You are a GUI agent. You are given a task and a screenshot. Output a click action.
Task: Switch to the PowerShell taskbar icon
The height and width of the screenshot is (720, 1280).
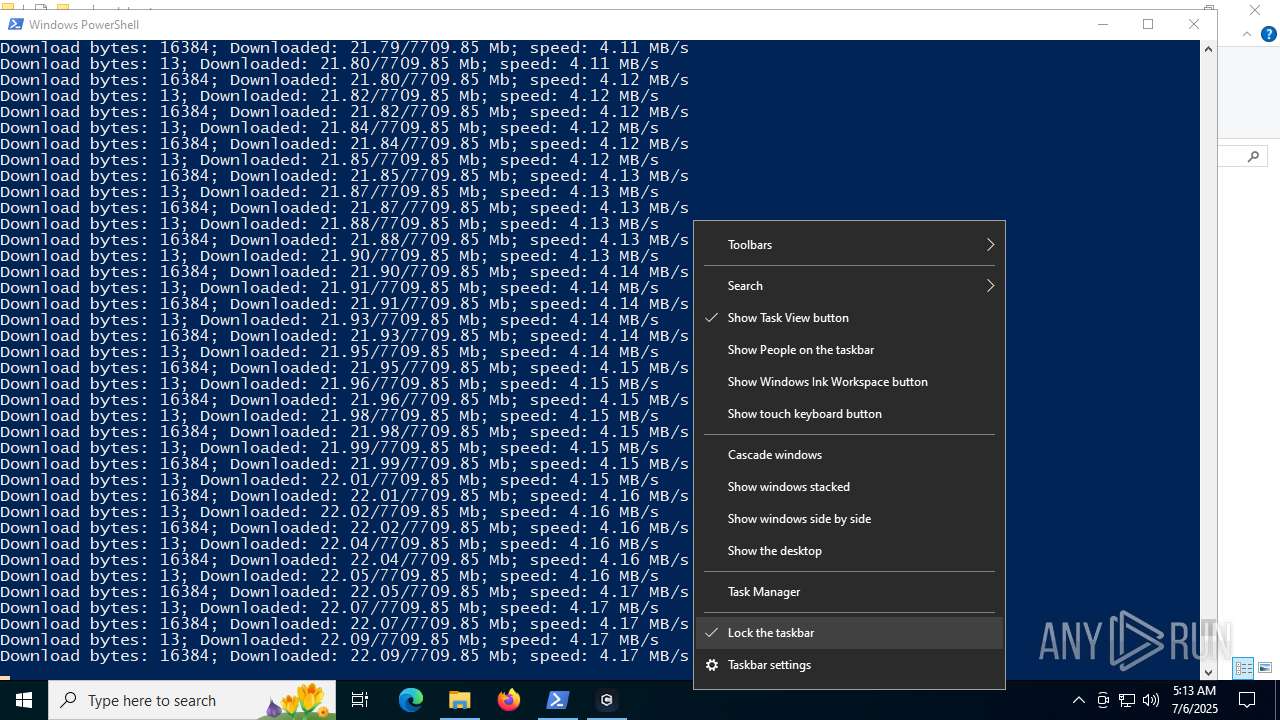(x=558, y=700)
